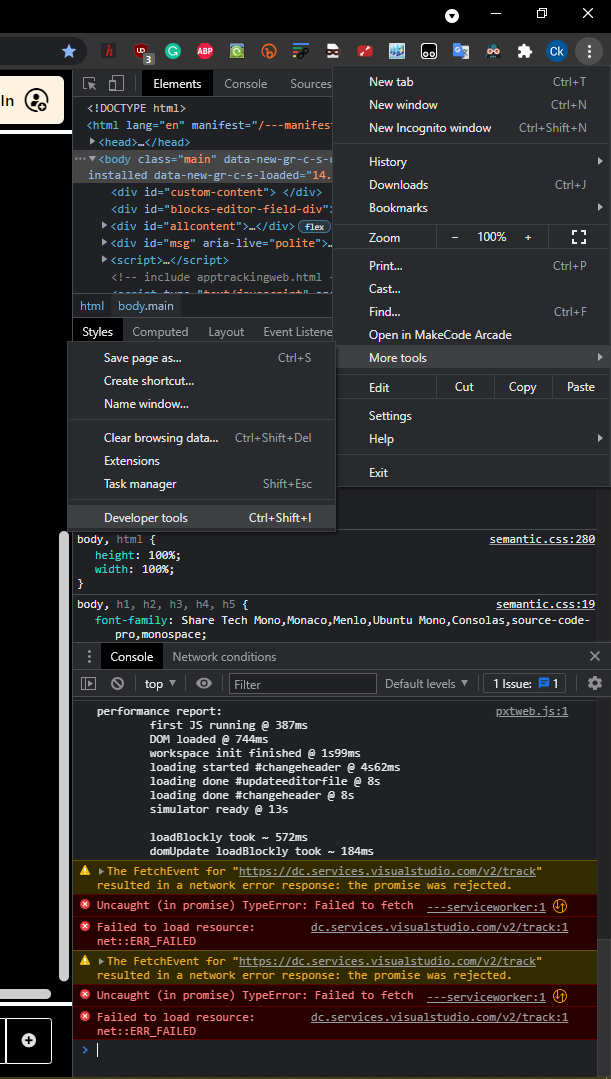The image size is (611, 1079).
Task: Expand the script element node
Action: coord(105,260)
